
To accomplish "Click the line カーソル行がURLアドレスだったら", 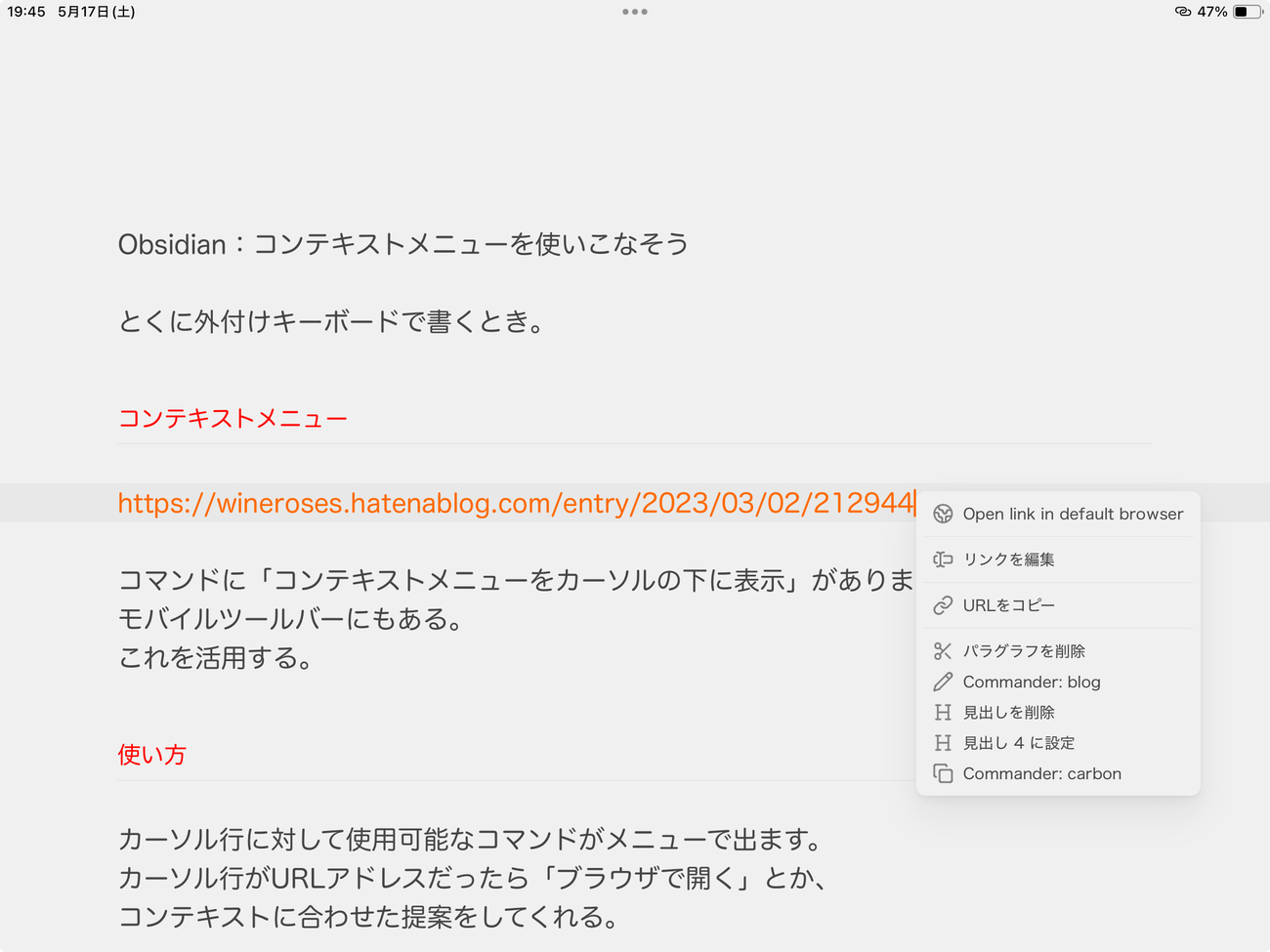I will 473,878.
